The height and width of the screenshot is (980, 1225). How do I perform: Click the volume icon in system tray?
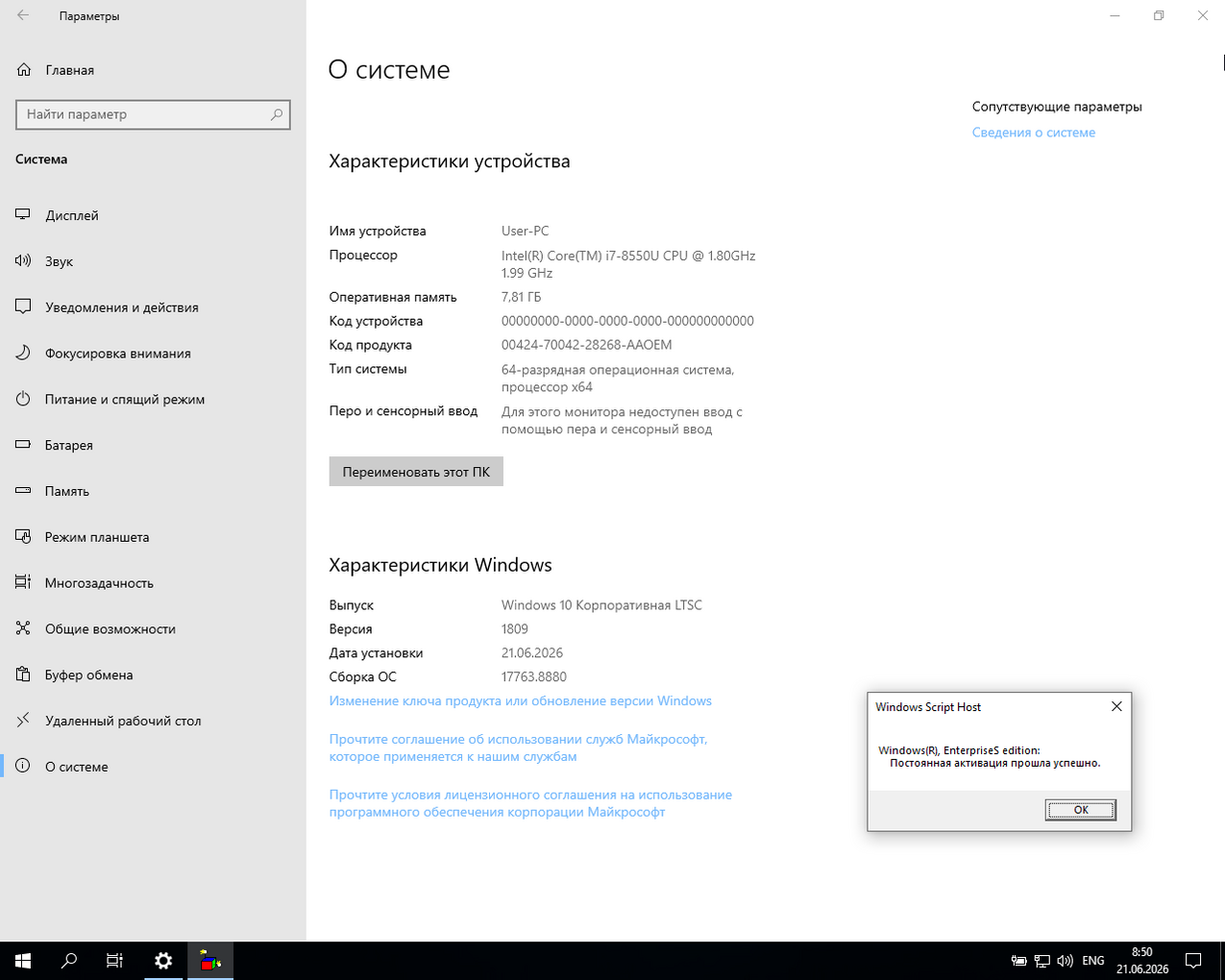(1066, 961)
